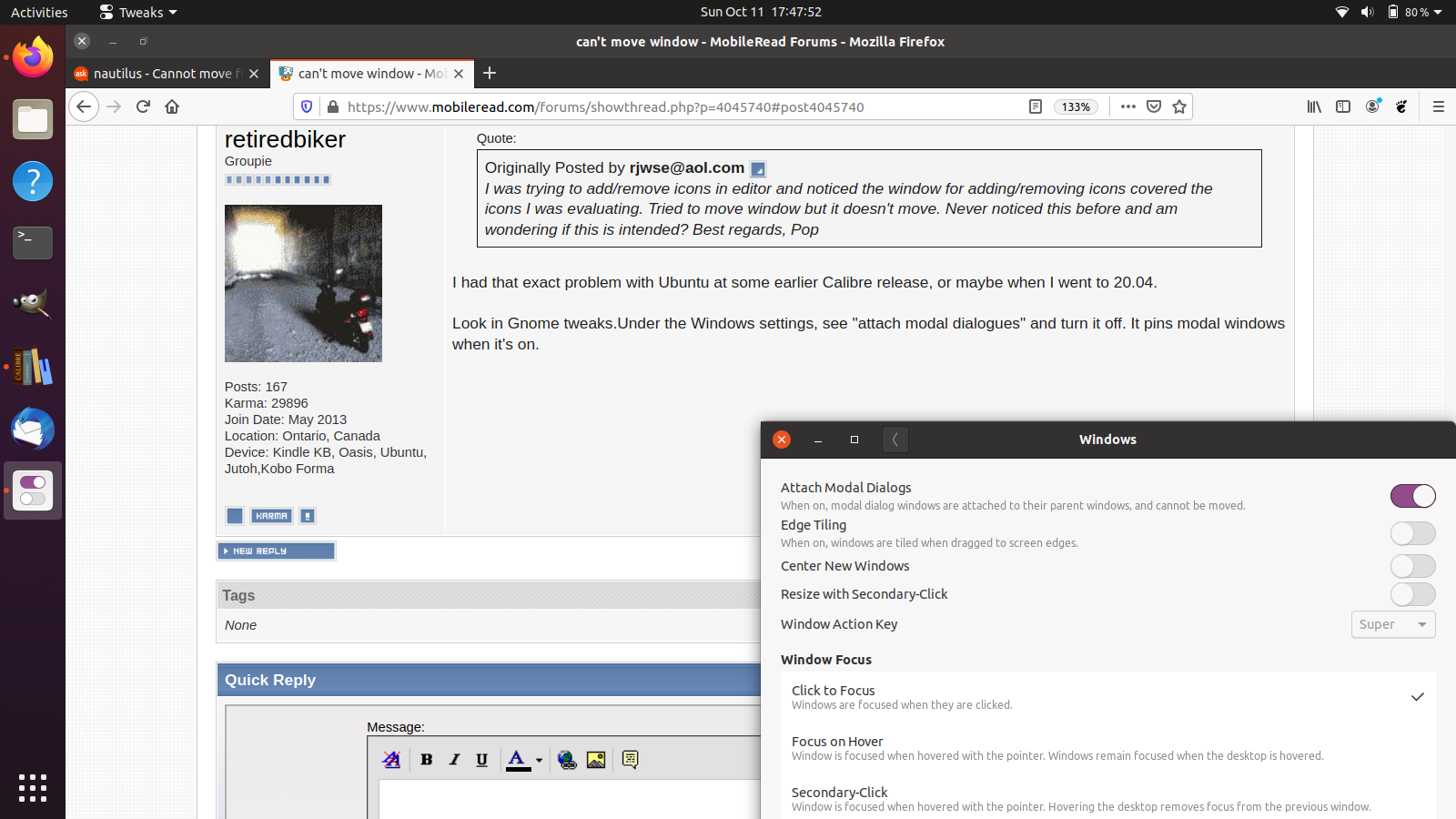Click the tracking protection shield icon
This screenshot has width=1456, height=819.
307,106
